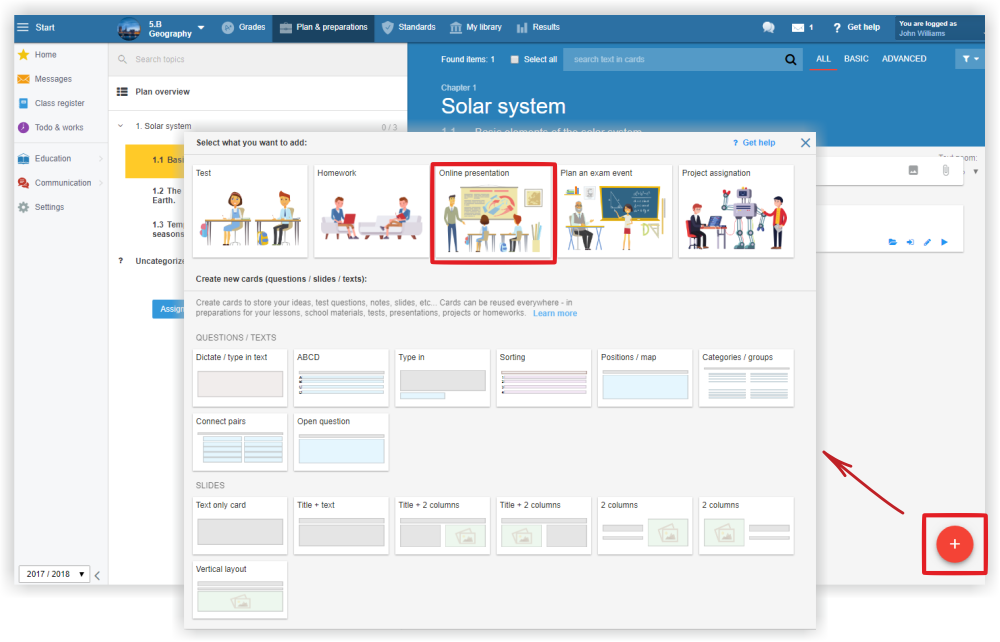Click Get help in top bar
Viewport: 1000px width, 642px height.
[856, 27]
